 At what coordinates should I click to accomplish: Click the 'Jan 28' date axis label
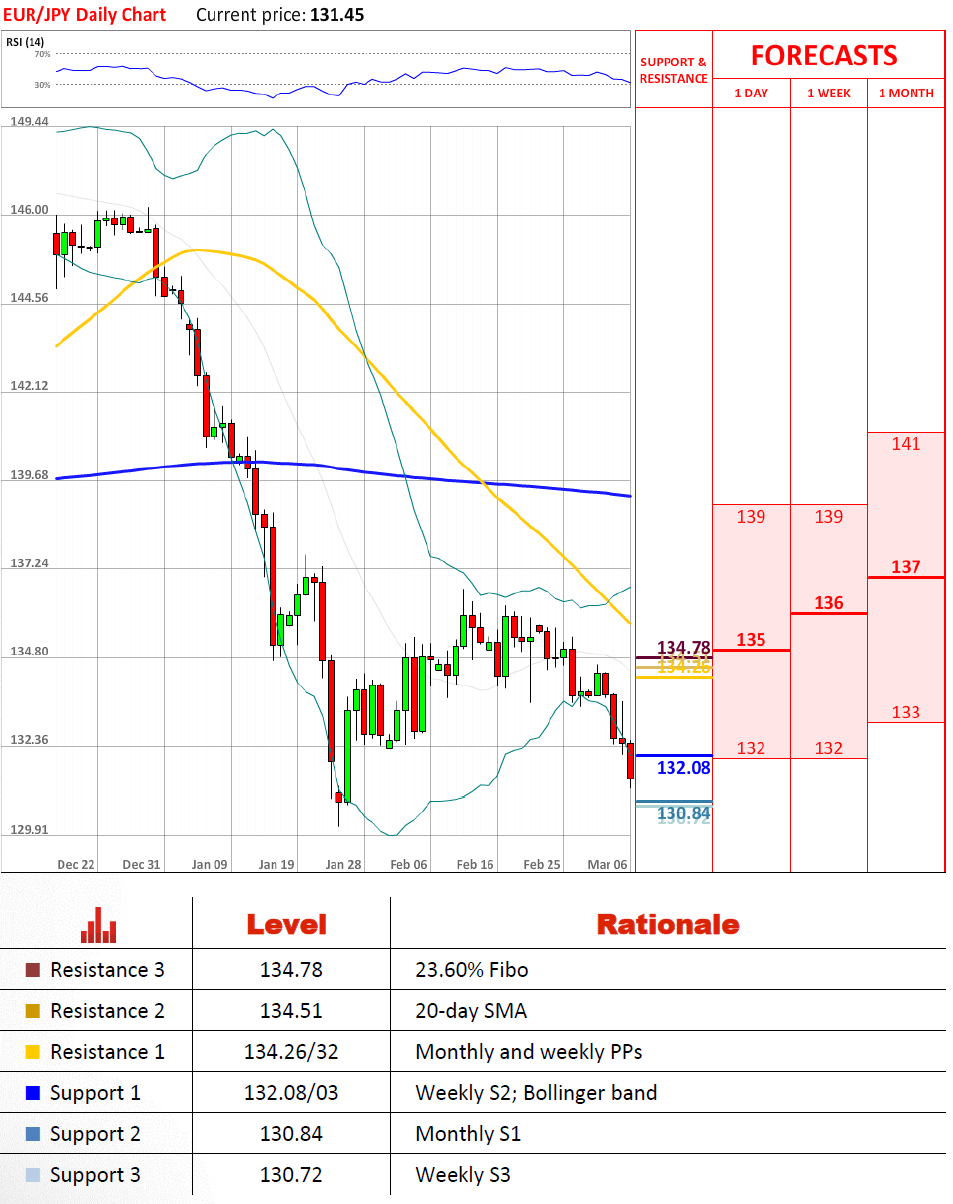343,865
